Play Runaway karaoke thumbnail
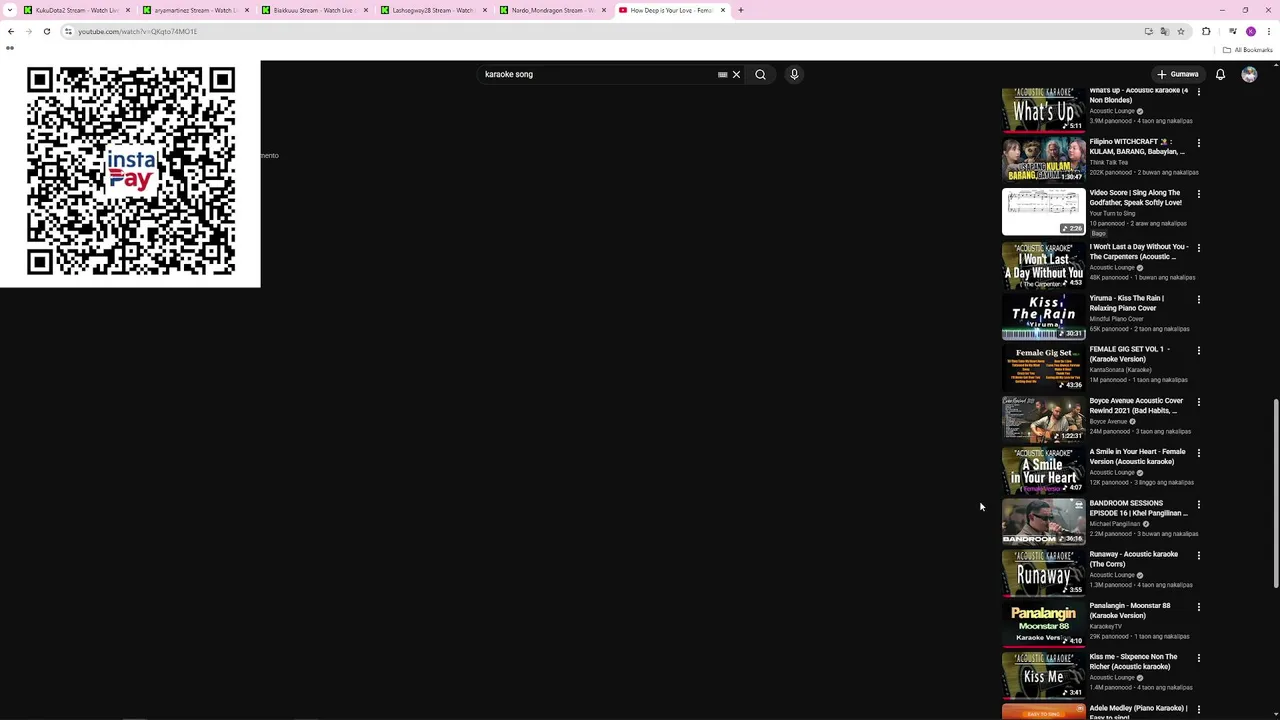This screenshot has height=720, width=1280. click(1043, 572)
